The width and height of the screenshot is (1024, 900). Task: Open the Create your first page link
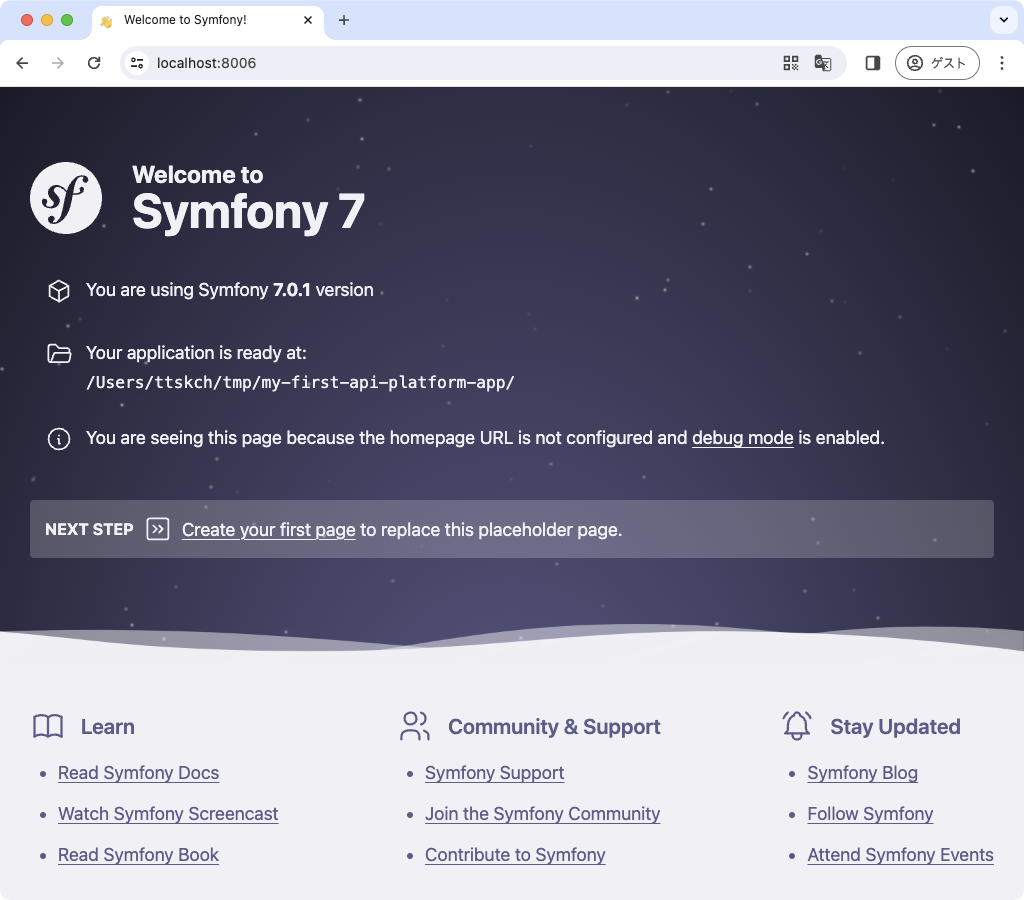[268, 530]
